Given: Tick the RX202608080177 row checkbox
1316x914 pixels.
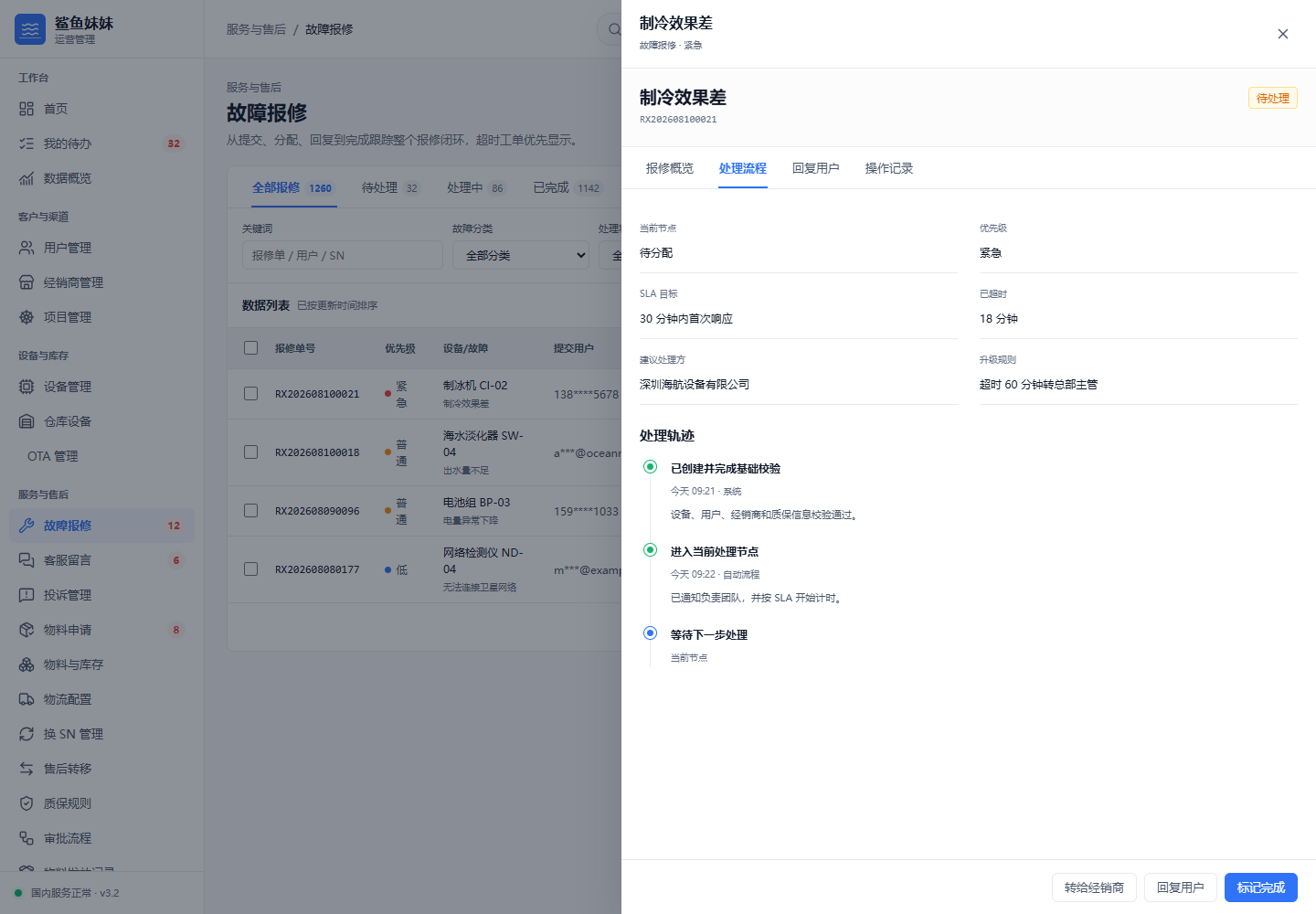Looking at the screenshot, I should [251, 569].
